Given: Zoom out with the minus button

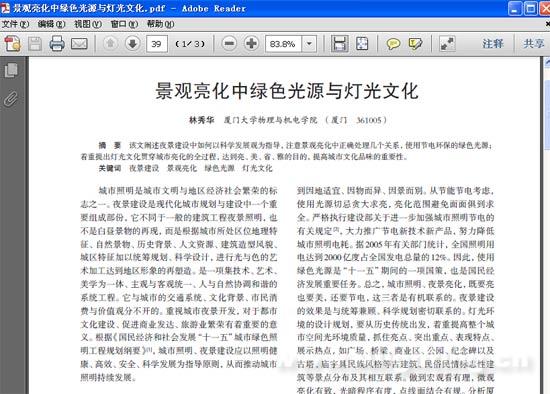Looking at the screenshot, I should click(229, 44).
